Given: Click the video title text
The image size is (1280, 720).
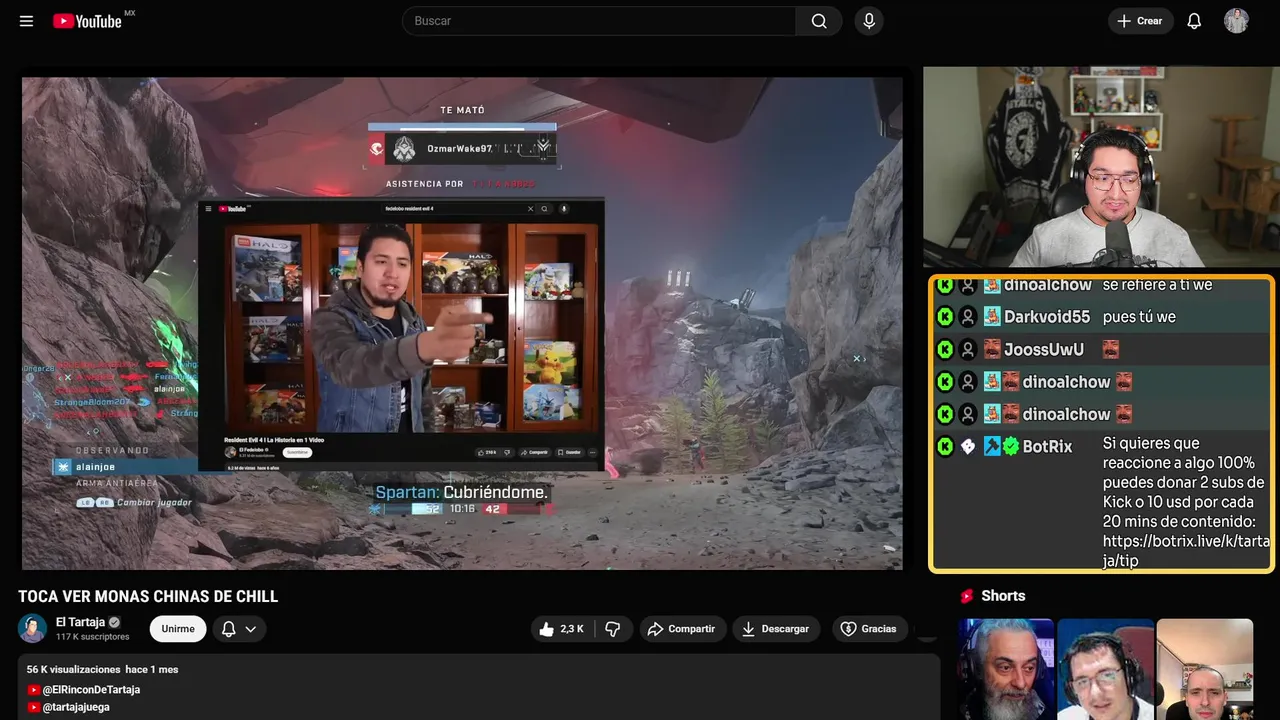Looking at the screenshot, I should [x=148, y=597].
